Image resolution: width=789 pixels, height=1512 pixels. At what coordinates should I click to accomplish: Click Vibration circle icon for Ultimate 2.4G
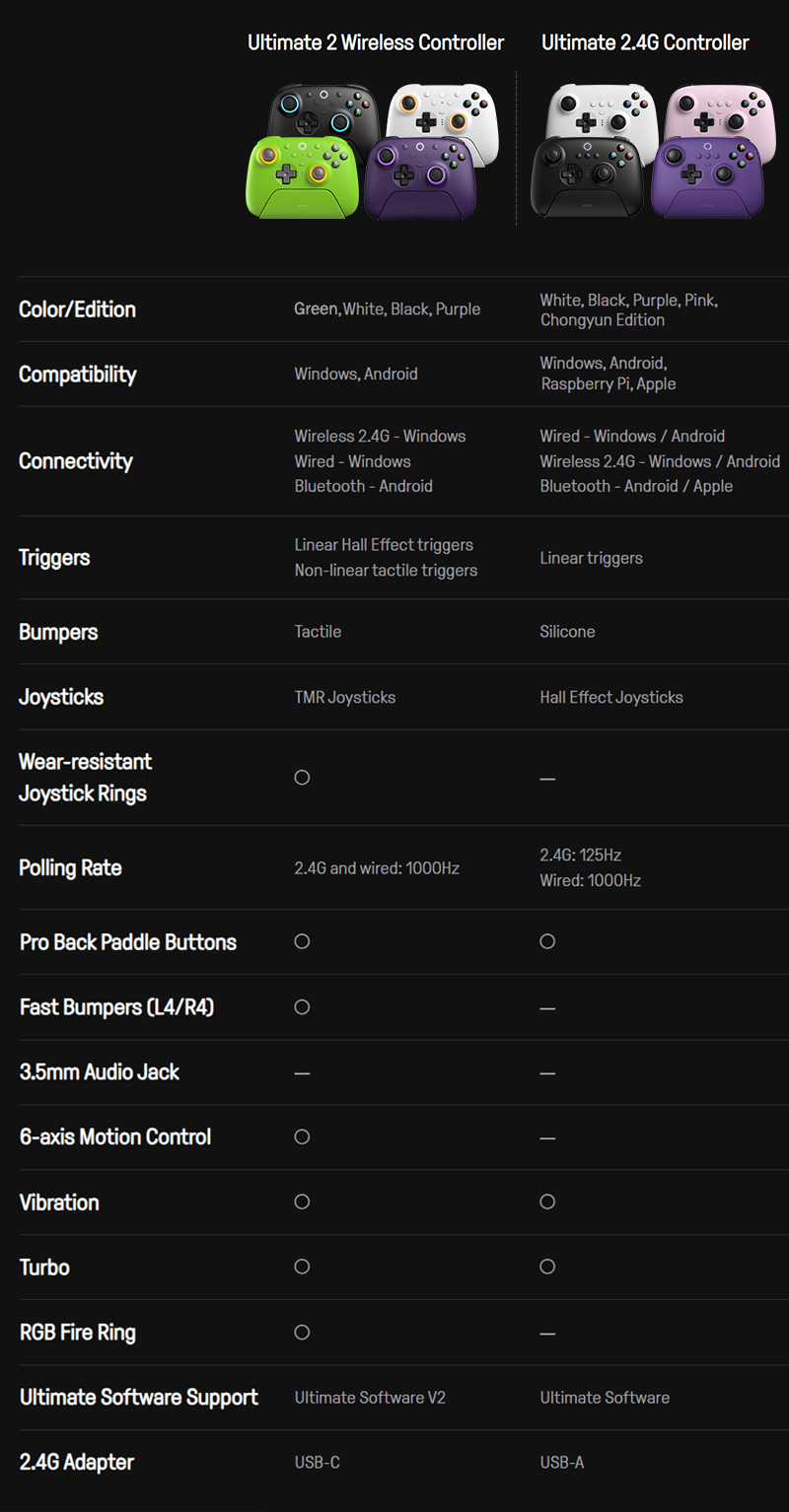coord(547,1202)
